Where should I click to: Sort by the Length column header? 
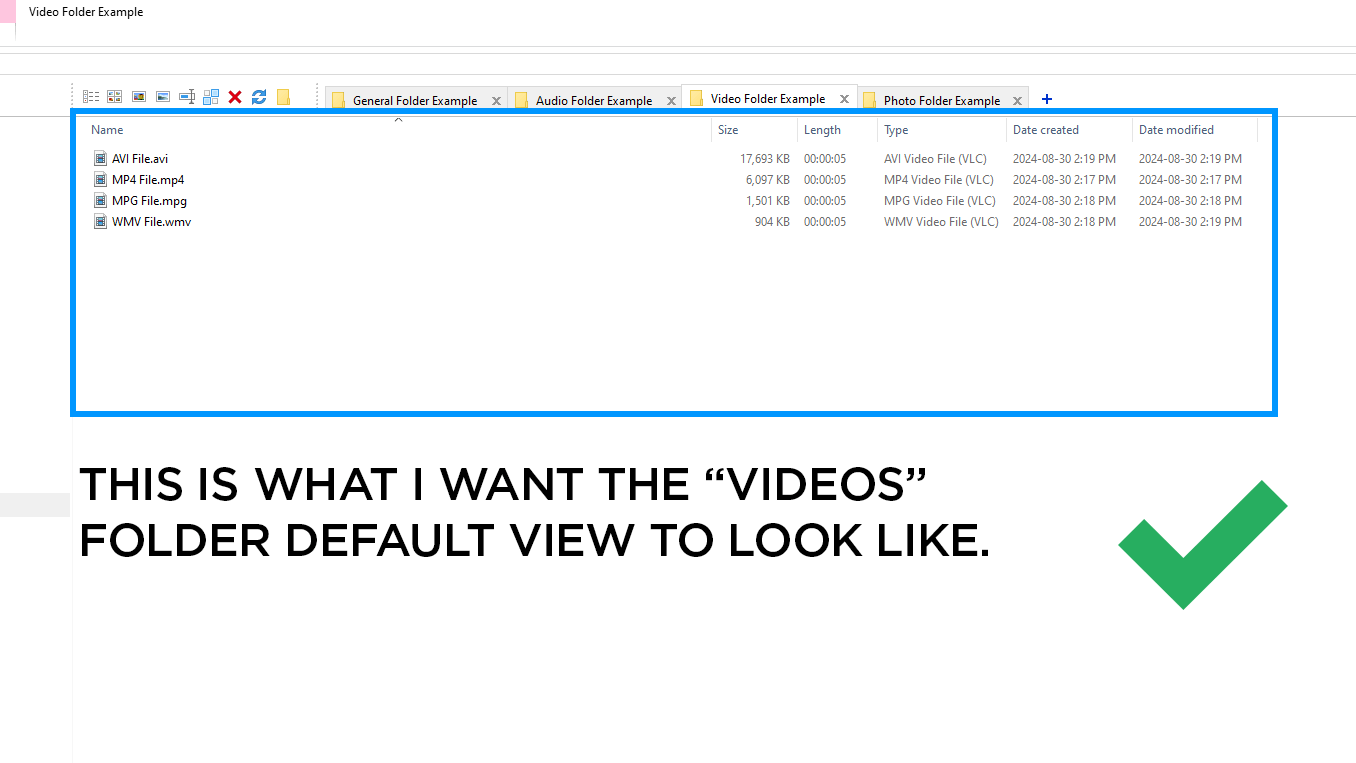(x=822, y=130)
